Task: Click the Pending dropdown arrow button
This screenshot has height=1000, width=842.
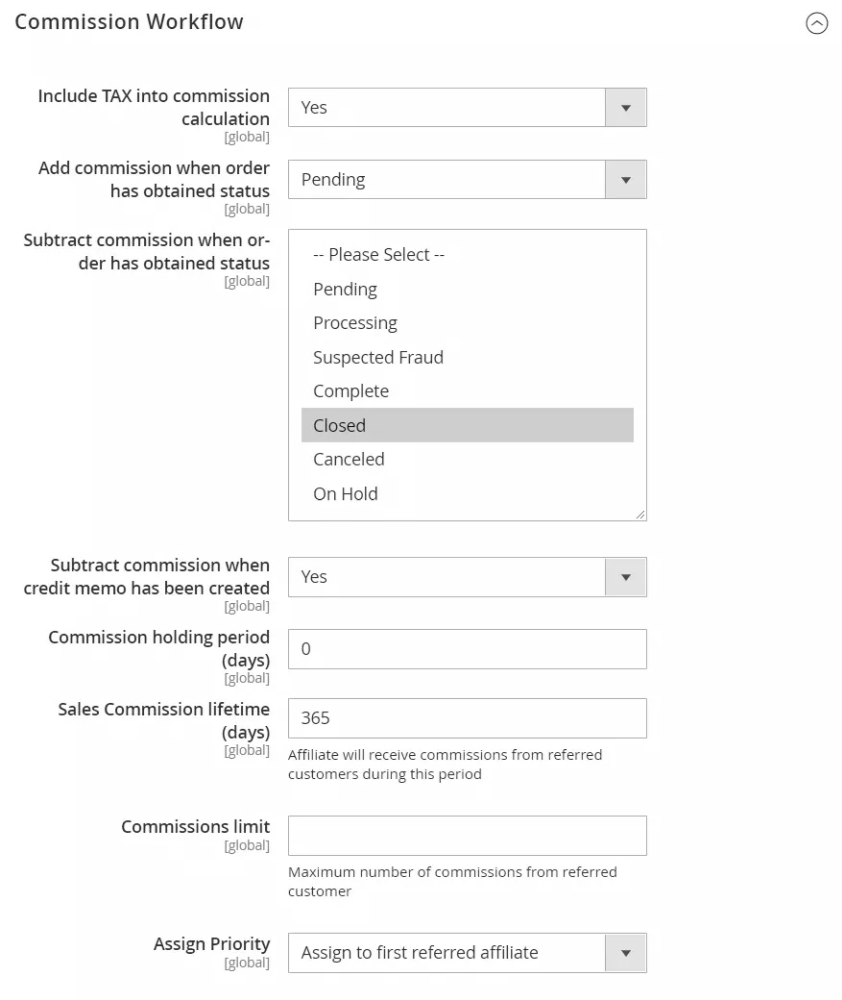Action: pos(626,179)
